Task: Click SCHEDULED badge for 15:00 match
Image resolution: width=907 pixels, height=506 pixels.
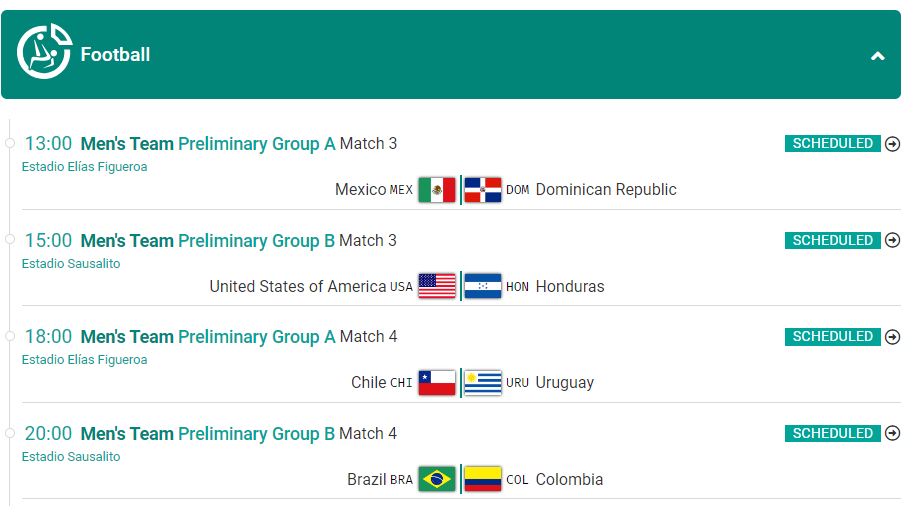Action: (832, 240)
